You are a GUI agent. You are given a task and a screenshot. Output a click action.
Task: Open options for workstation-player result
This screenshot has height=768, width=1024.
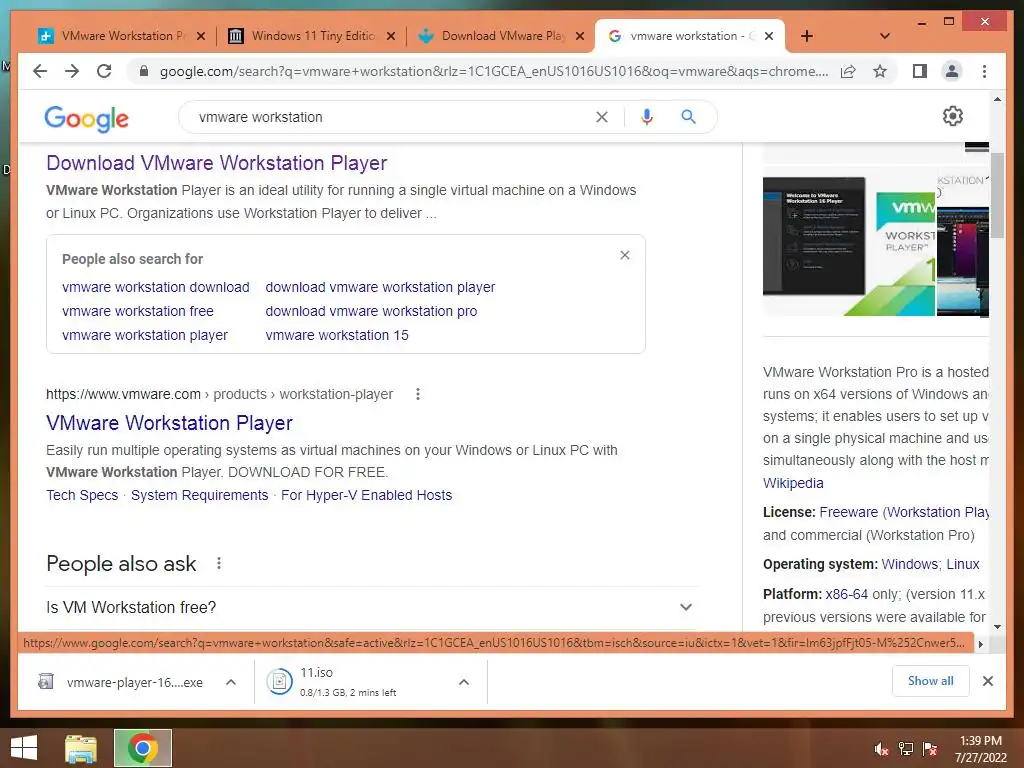418,394
